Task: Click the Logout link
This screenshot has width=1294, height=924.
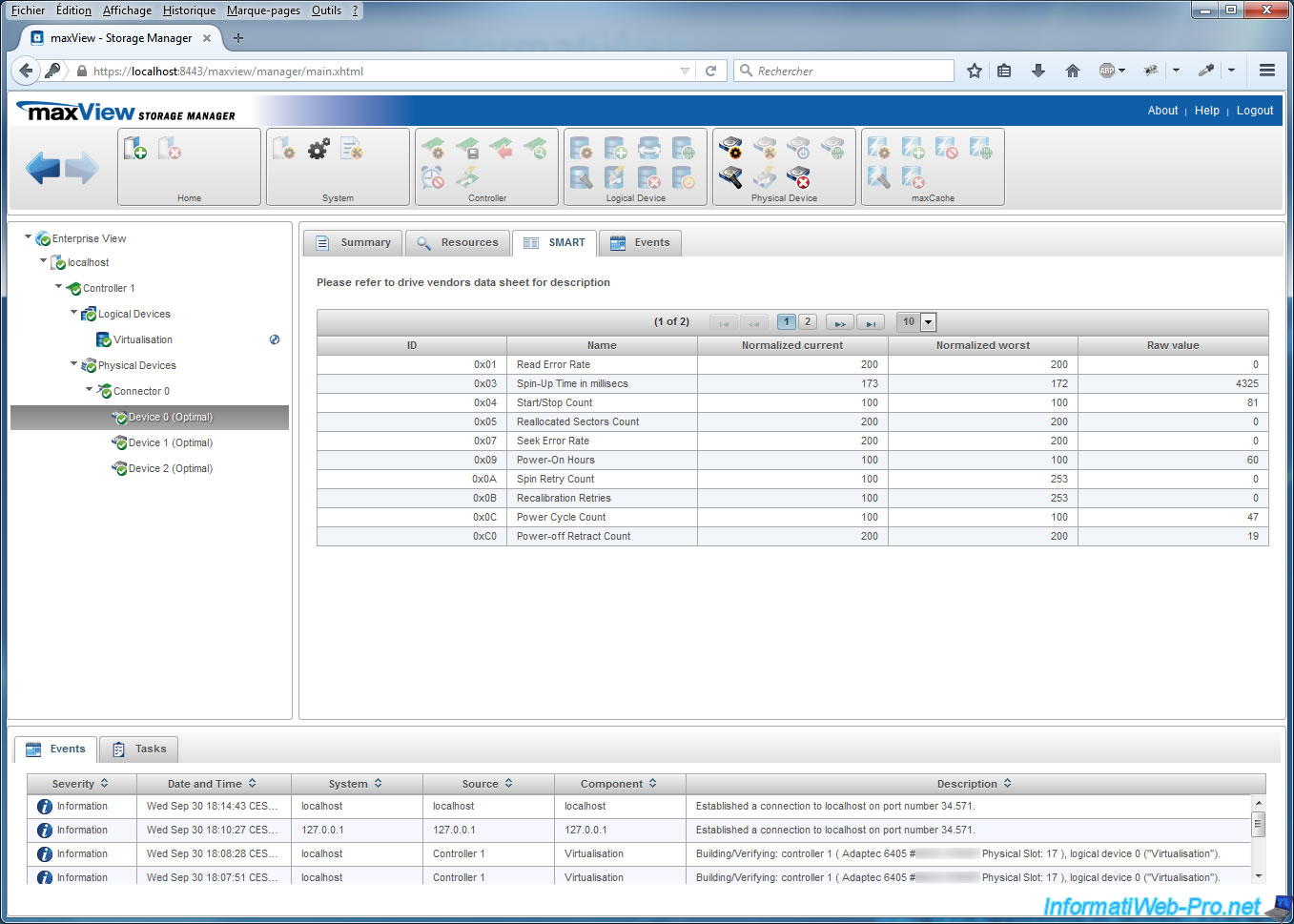Action: tap(1254, 111)
